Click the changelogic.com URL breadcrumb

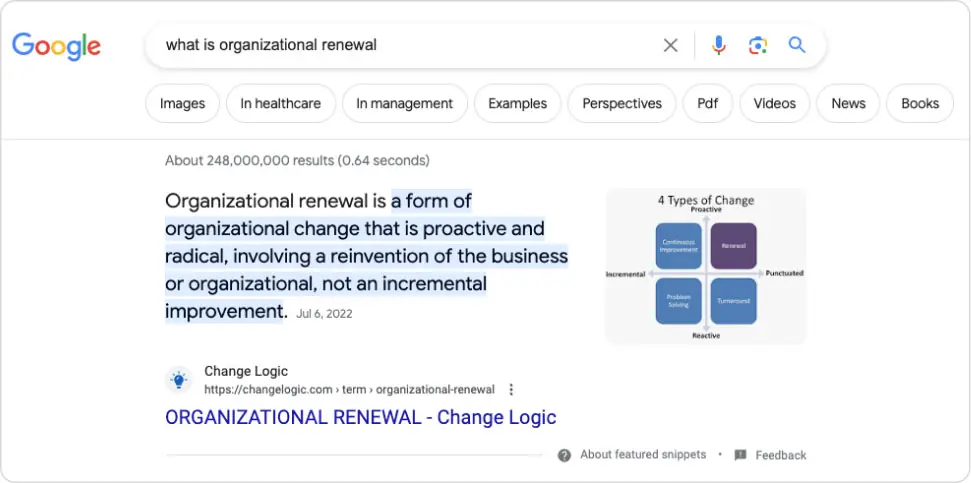[349, 389]
